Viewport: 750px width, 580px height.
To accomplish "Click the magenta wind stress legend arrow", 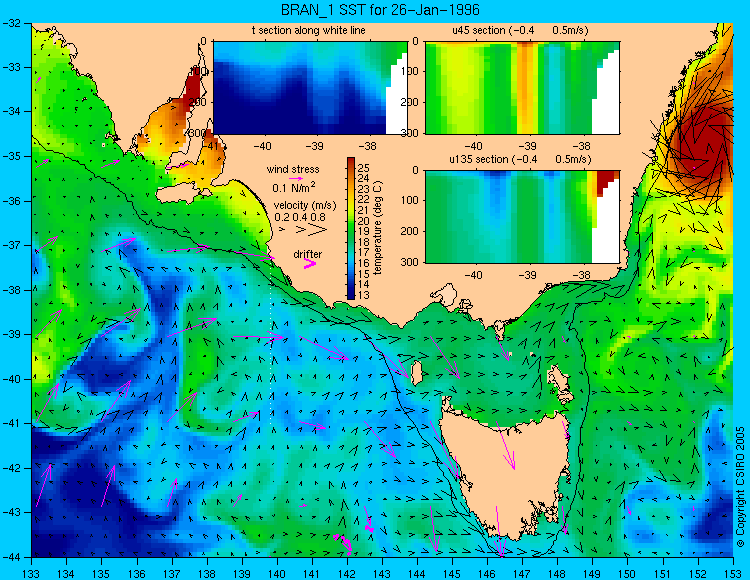I will coord(297,178).
